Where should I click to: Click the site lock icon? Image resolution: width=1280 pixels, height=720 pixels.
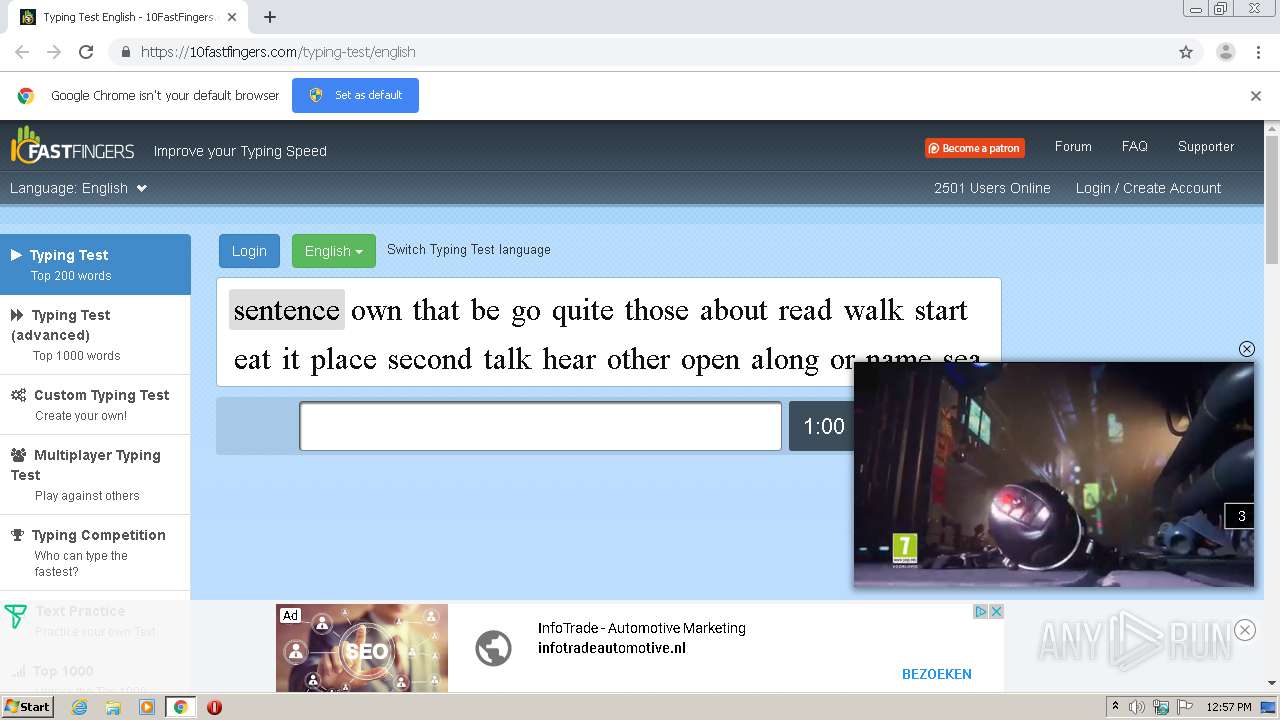[125, 52]
